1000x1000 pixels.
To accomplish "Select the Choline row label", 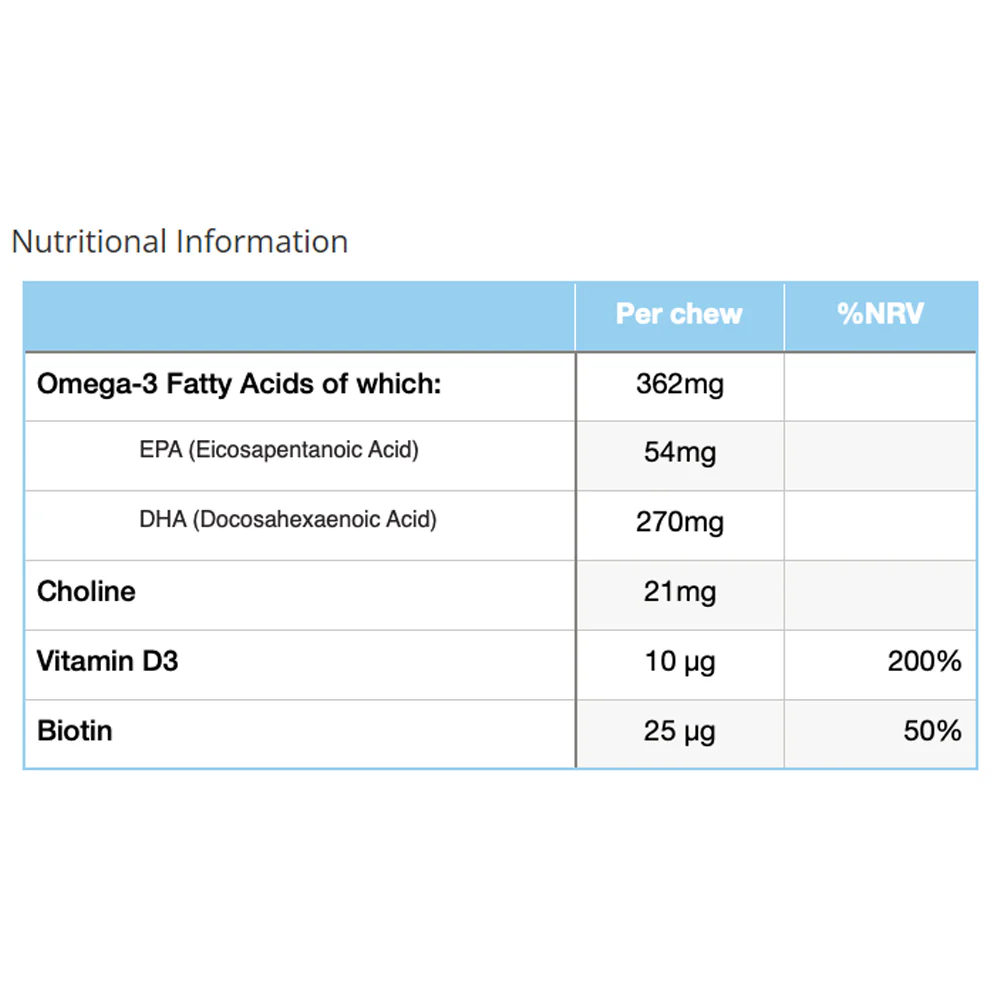I will pos(86,592).
